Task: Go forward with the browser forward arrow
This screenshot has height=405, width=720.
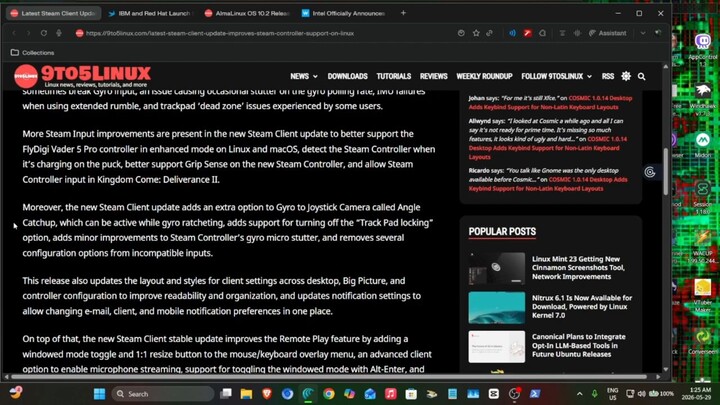Action: click(x=28, y=33)
